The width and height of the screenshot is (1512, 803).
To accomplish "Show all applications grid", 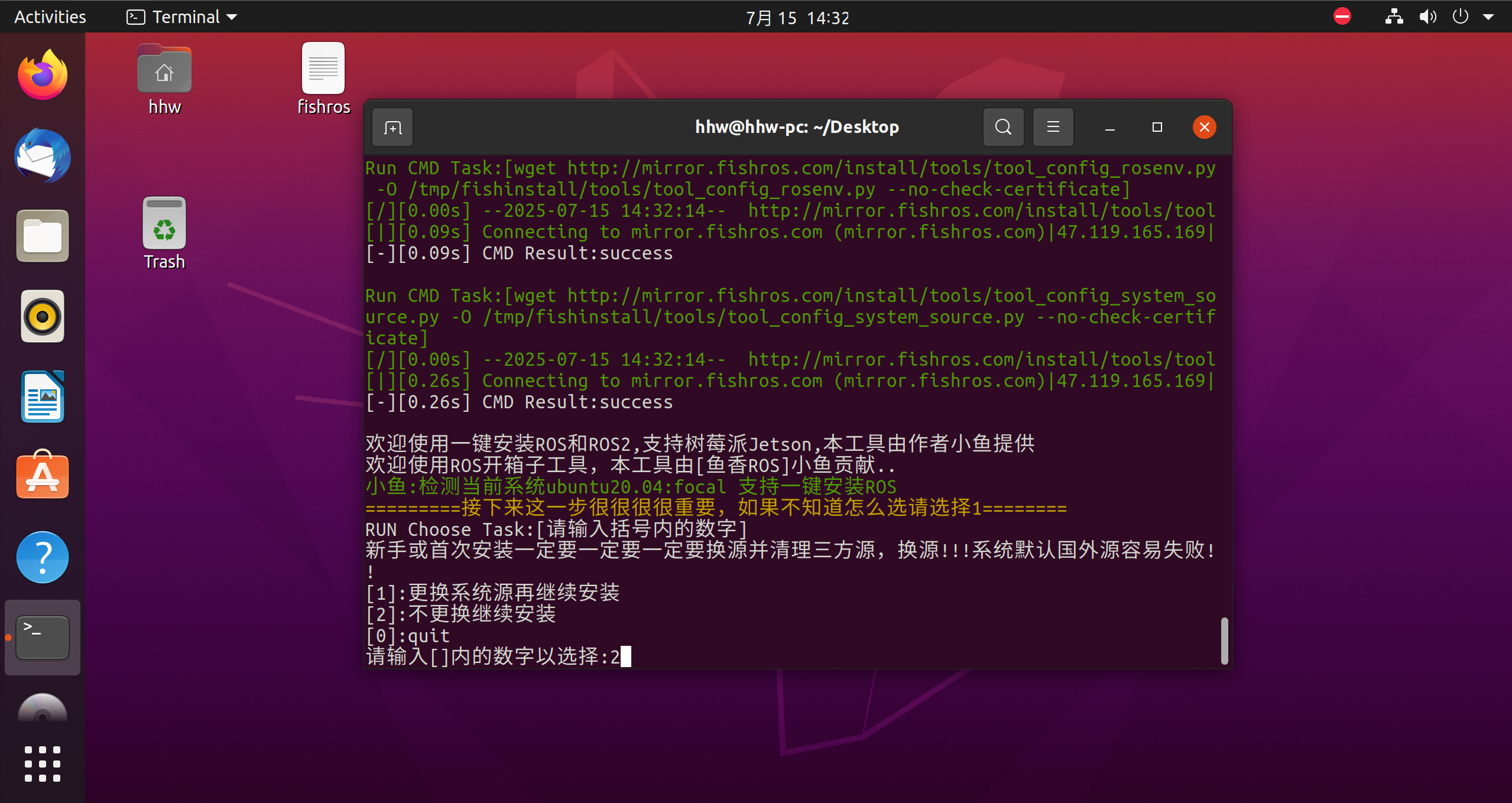I will [x=43, y=764].
